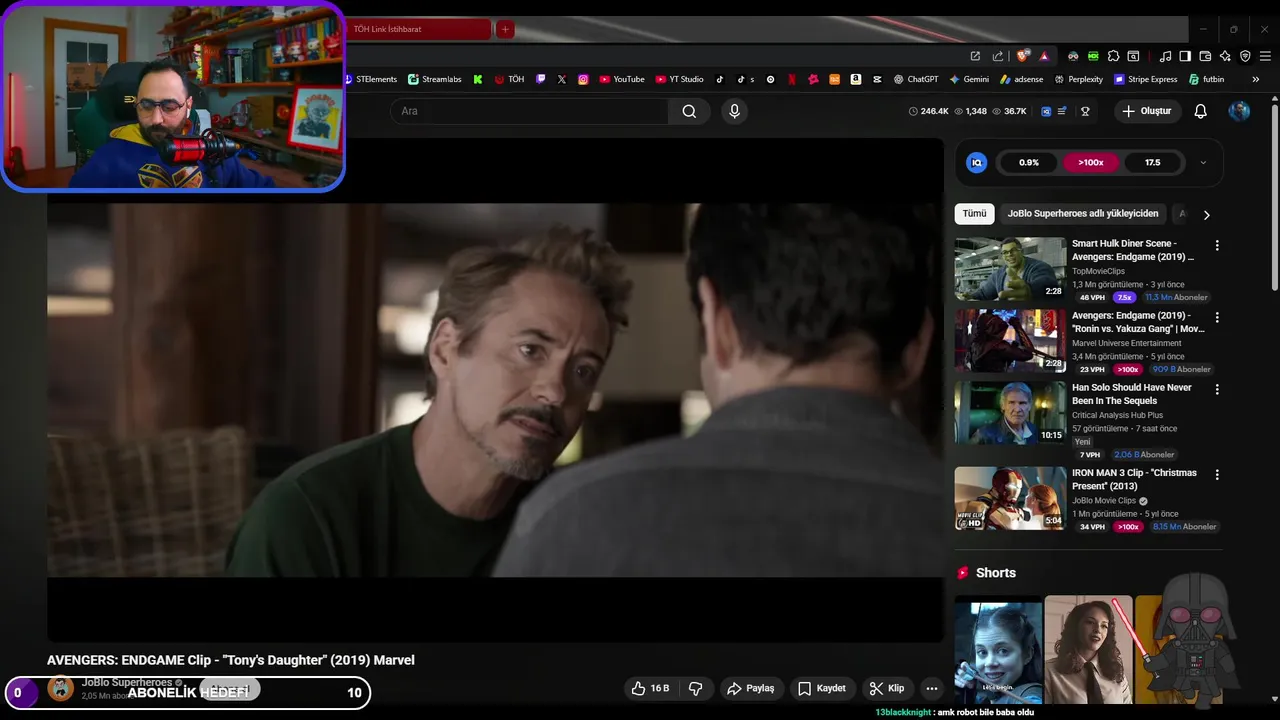The image size is (1280, 720).
Task: Select JoBlo Superheroes adlı yükleyiciden chip
Action: 1083,214
